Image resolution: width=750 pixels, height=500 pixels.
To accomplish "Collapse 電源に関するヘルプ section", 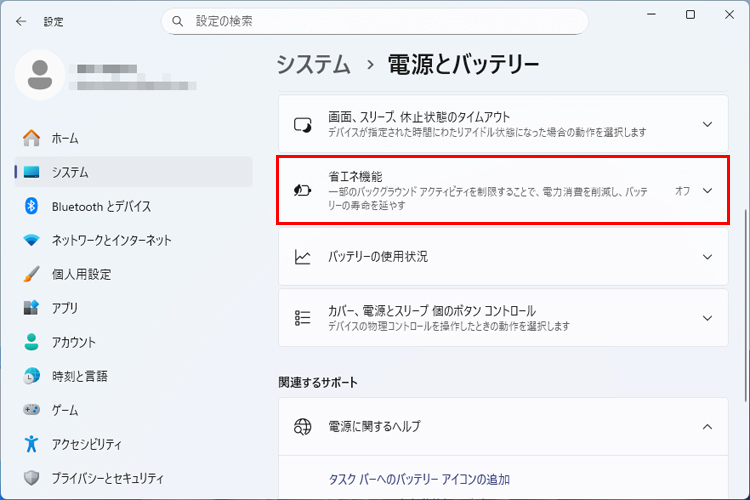I will click(x=707, y=426).
